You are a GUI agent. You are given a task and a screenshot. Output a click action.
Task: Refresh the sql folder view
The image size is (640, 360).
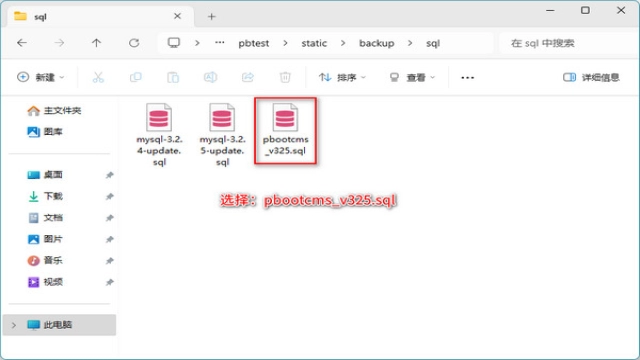[x=134, y=43]
